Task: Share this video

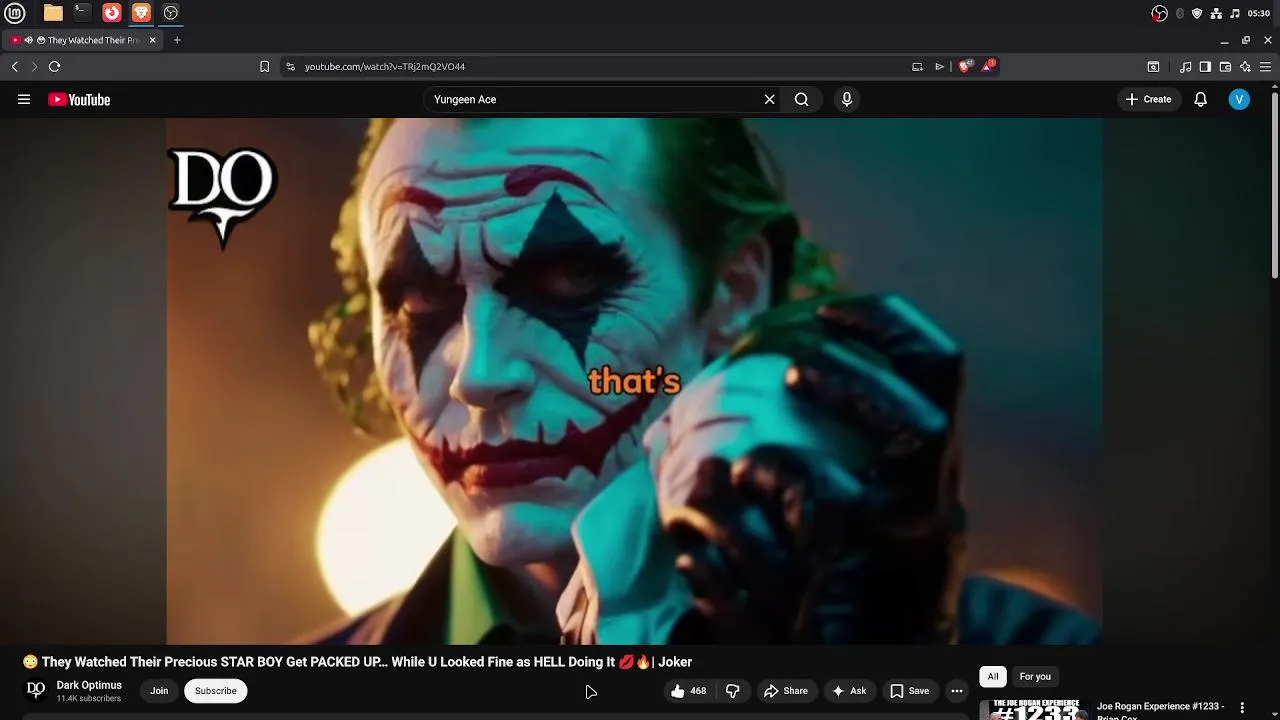Action: [786, 691]
